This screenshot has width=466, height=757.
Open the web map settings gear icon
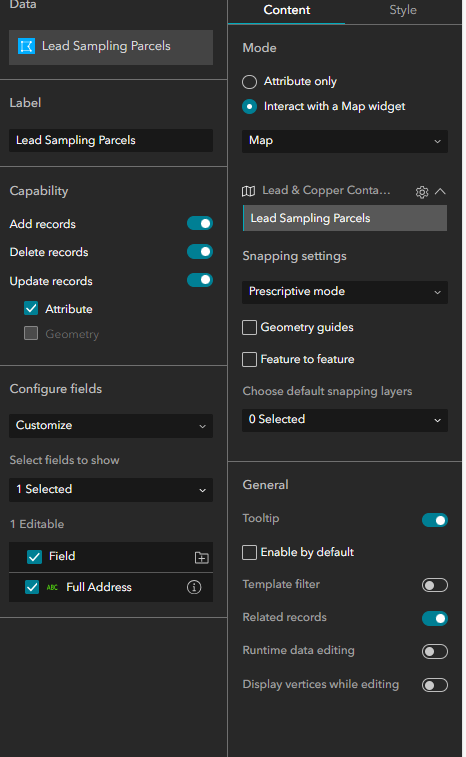click(422, 192)
